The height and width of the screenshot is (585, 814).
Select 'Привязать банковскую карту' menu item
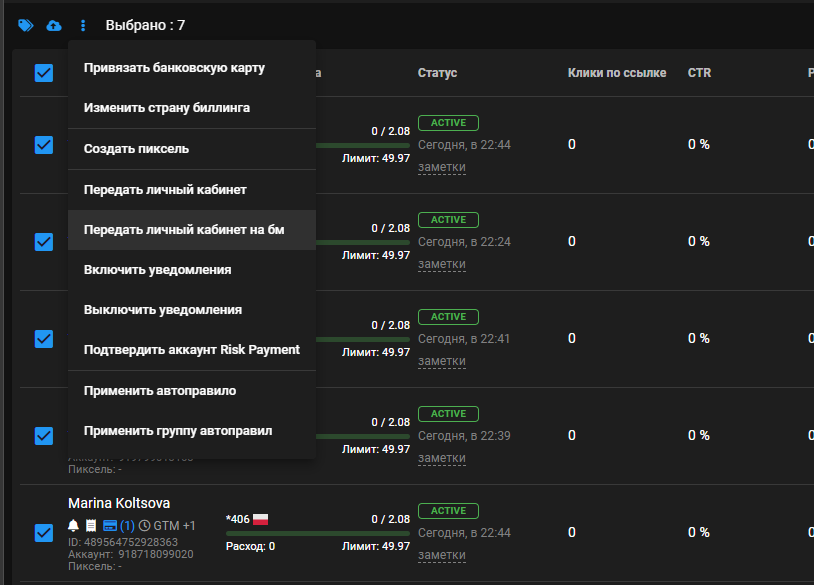[174, 68]
